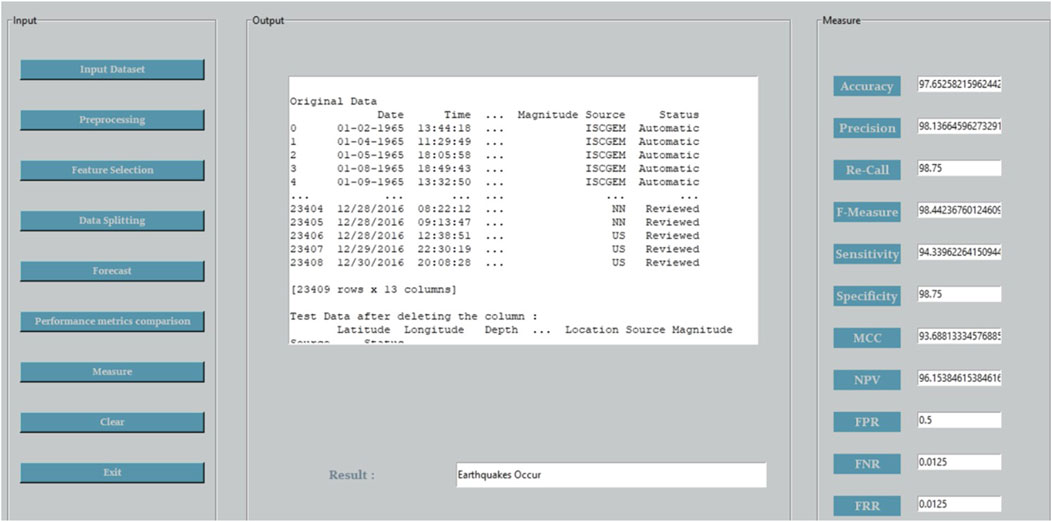Image resolution: width=1052 pixels, height=522 pixels.
Task: Click the Re-Call measure label
Action: [867, 170]
